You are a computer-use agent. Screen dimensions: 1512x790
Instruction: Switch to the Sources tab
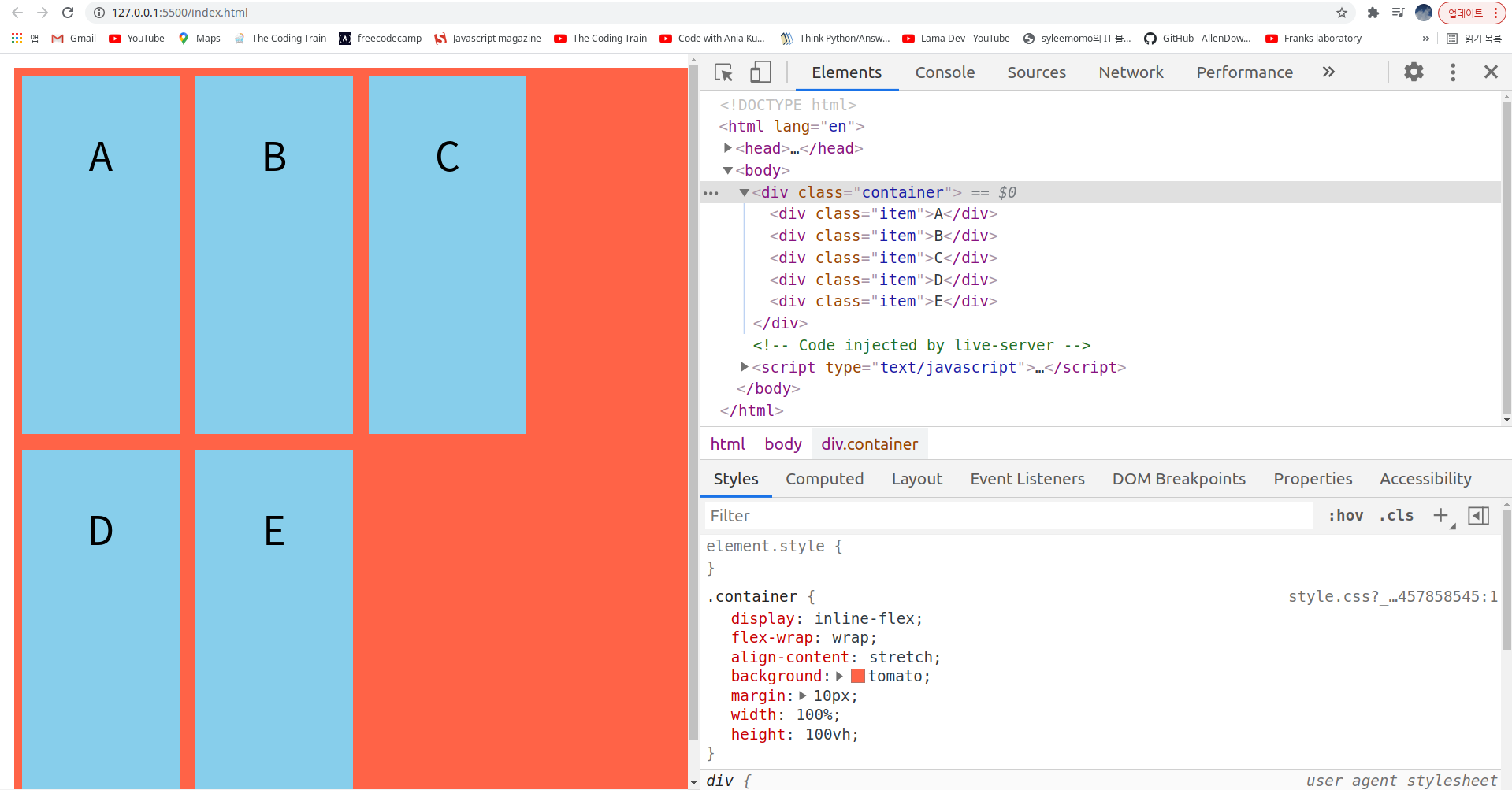[x=1036, y=72]
